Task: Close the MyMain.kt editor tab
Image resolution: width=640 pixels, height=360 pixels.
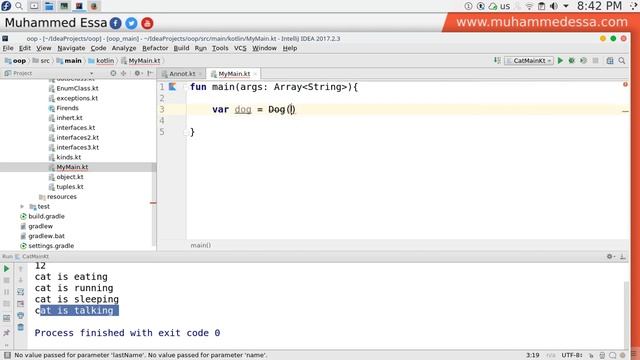Action: tap(255, 74)
